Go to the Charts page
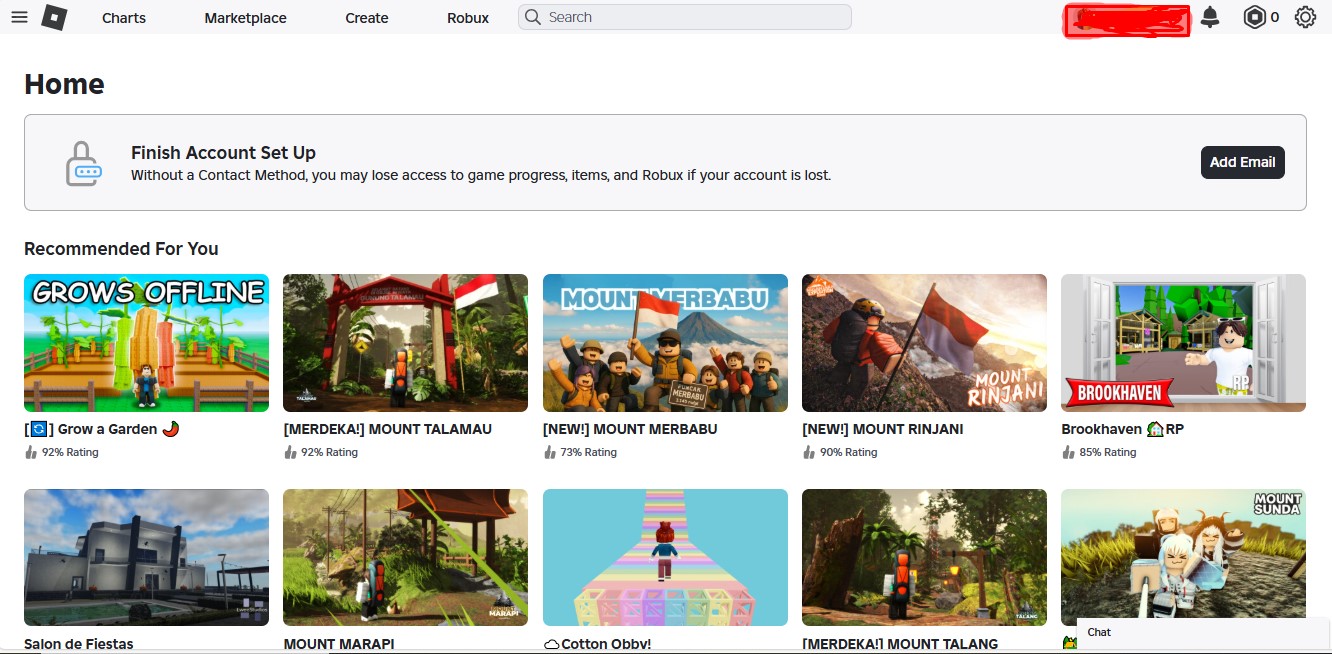Screen dimensions: 1332x654 tap(124, 18)
